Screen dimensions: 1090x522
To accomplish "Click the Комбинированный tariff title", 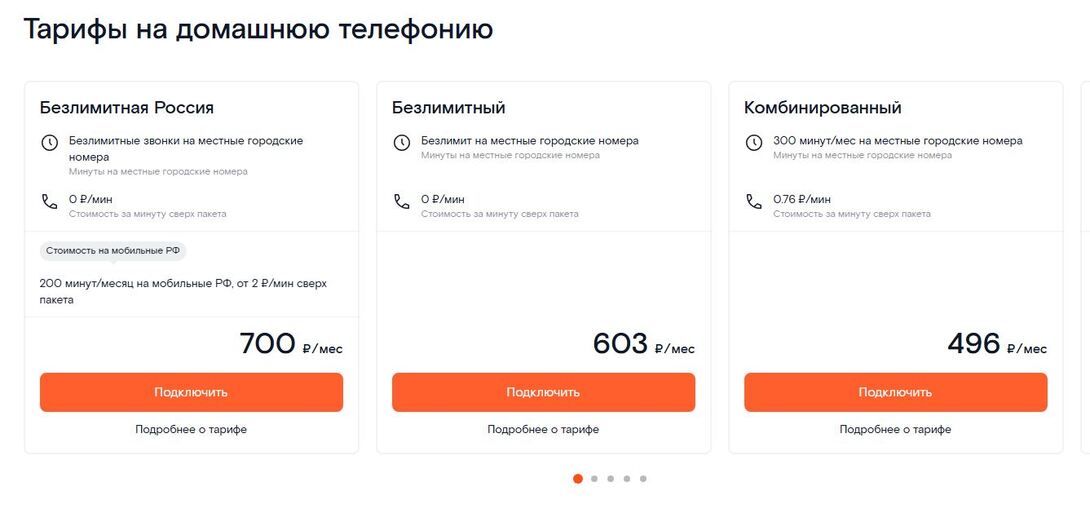I will coord(823,108).
